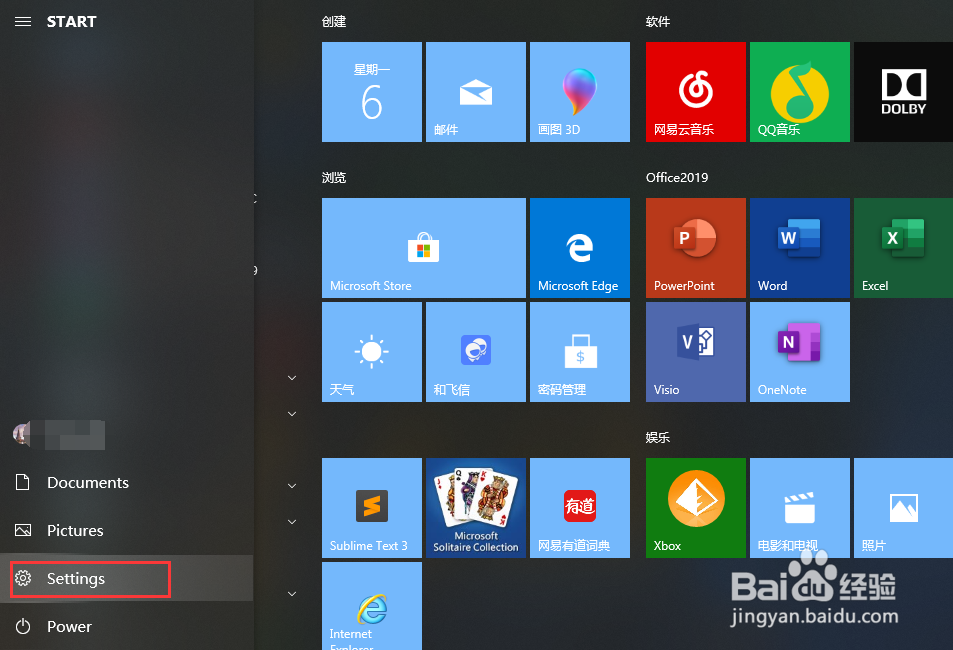Launch the 照片 photos tile
This screenshot has width=953, height=650.
(x=903, y=508)
